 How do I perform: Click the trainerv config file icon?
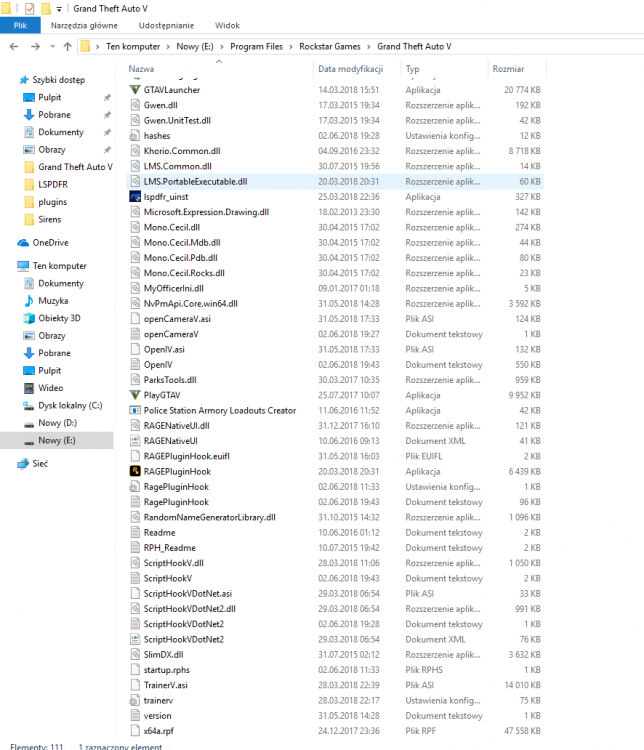coord(135,700)
